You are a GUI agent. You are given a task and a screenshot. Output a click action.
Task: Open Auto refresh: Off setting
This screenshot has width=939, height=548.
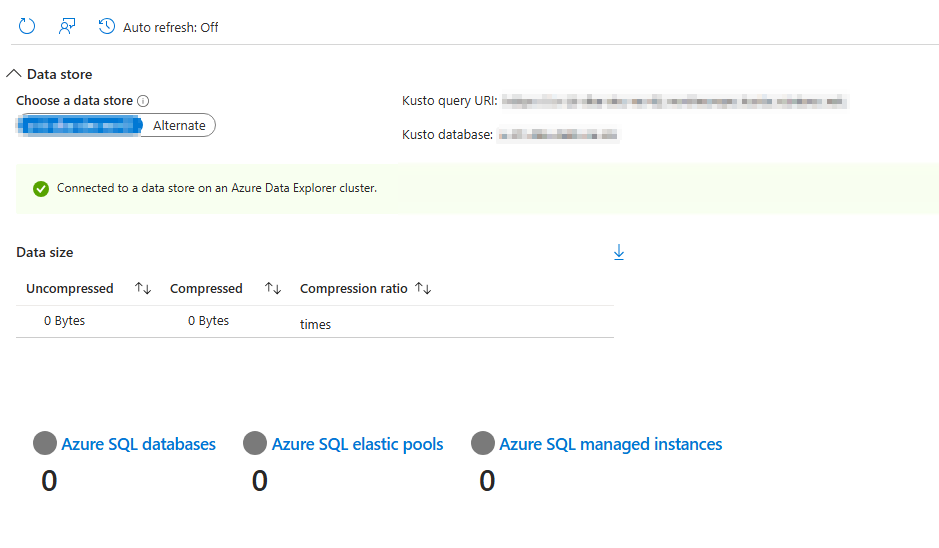tap(171, 28)
